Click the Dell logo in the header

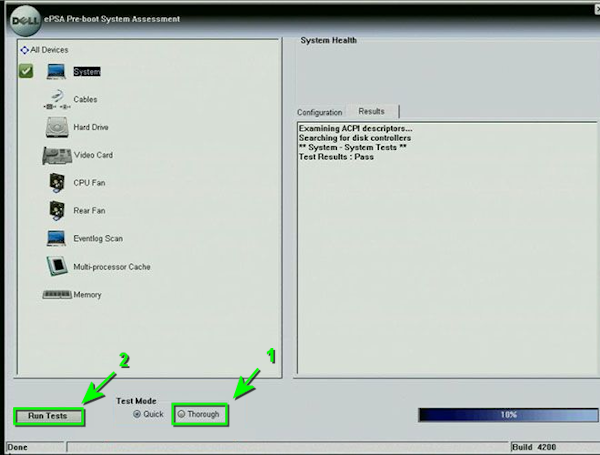coord(25,21)
